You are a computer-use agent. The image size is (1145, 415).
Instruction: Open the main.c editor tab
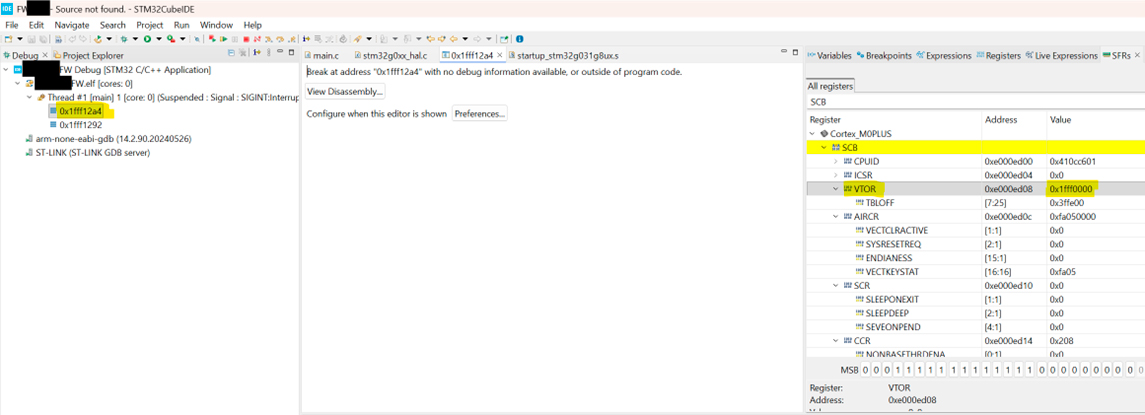[x=324, y=56]
